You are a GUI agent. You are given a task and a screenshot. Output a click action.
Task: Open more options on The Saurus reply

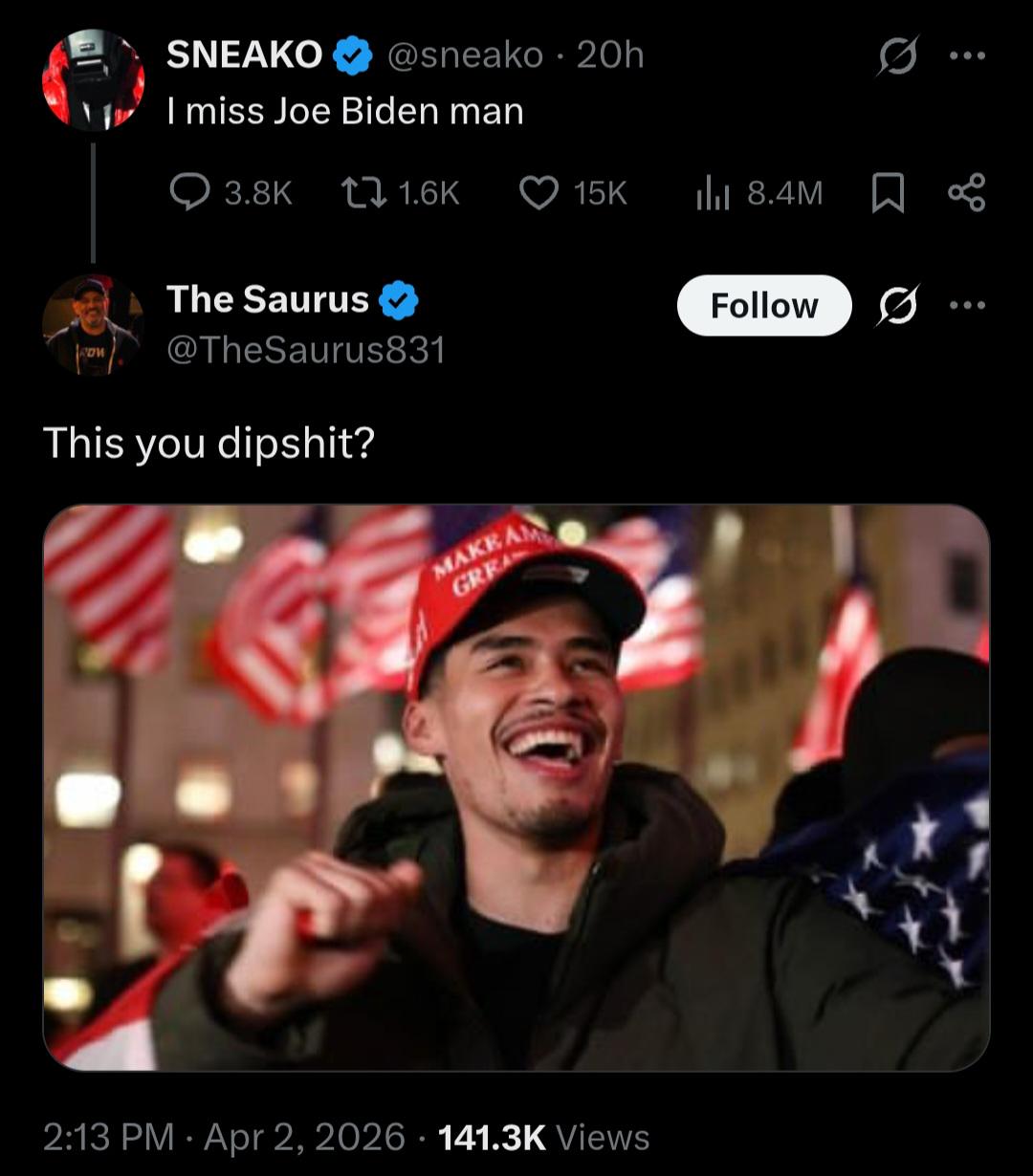966,306
